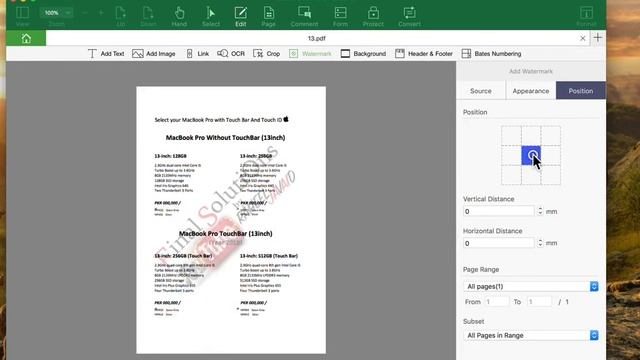Switch to the Source tab

pyautogui.click(x=481, y=91)
